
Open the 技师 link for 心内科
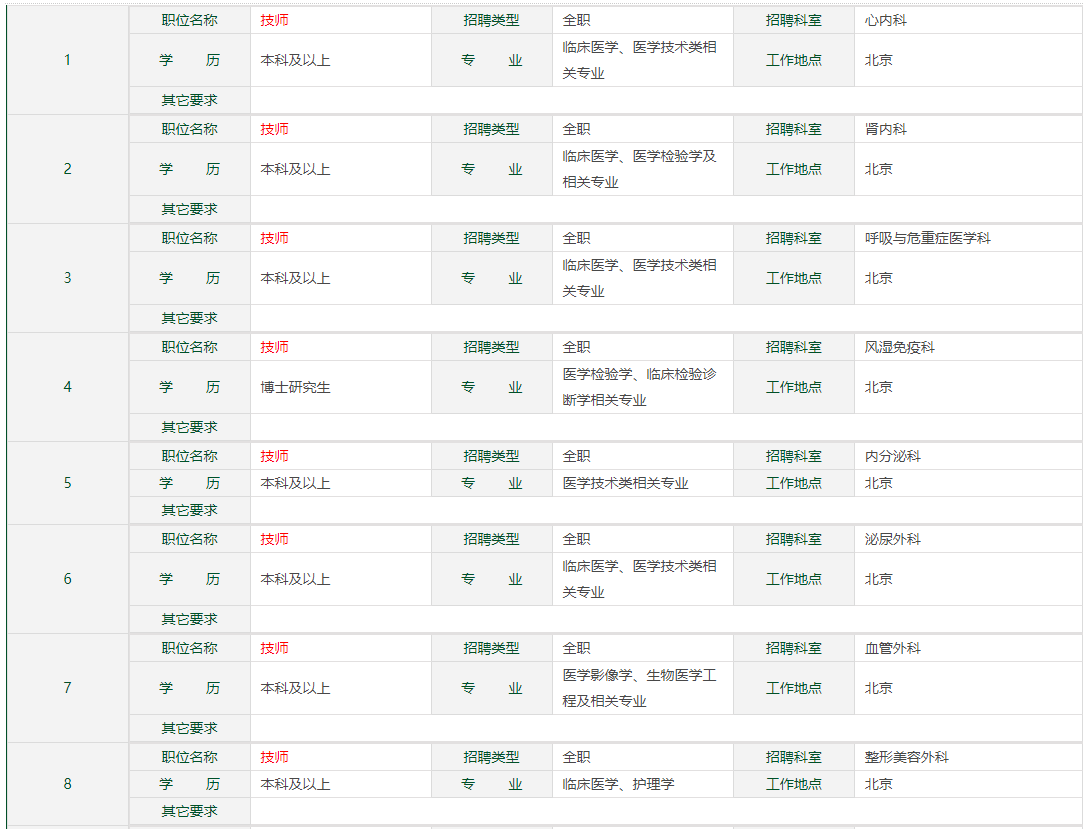[274, 20]
